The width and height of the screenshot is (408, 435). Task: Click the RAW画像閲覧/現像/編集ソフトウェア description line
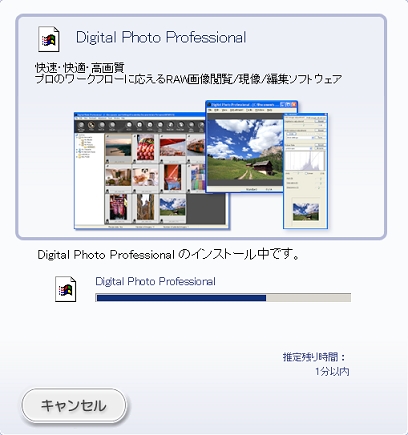point(189,79)
